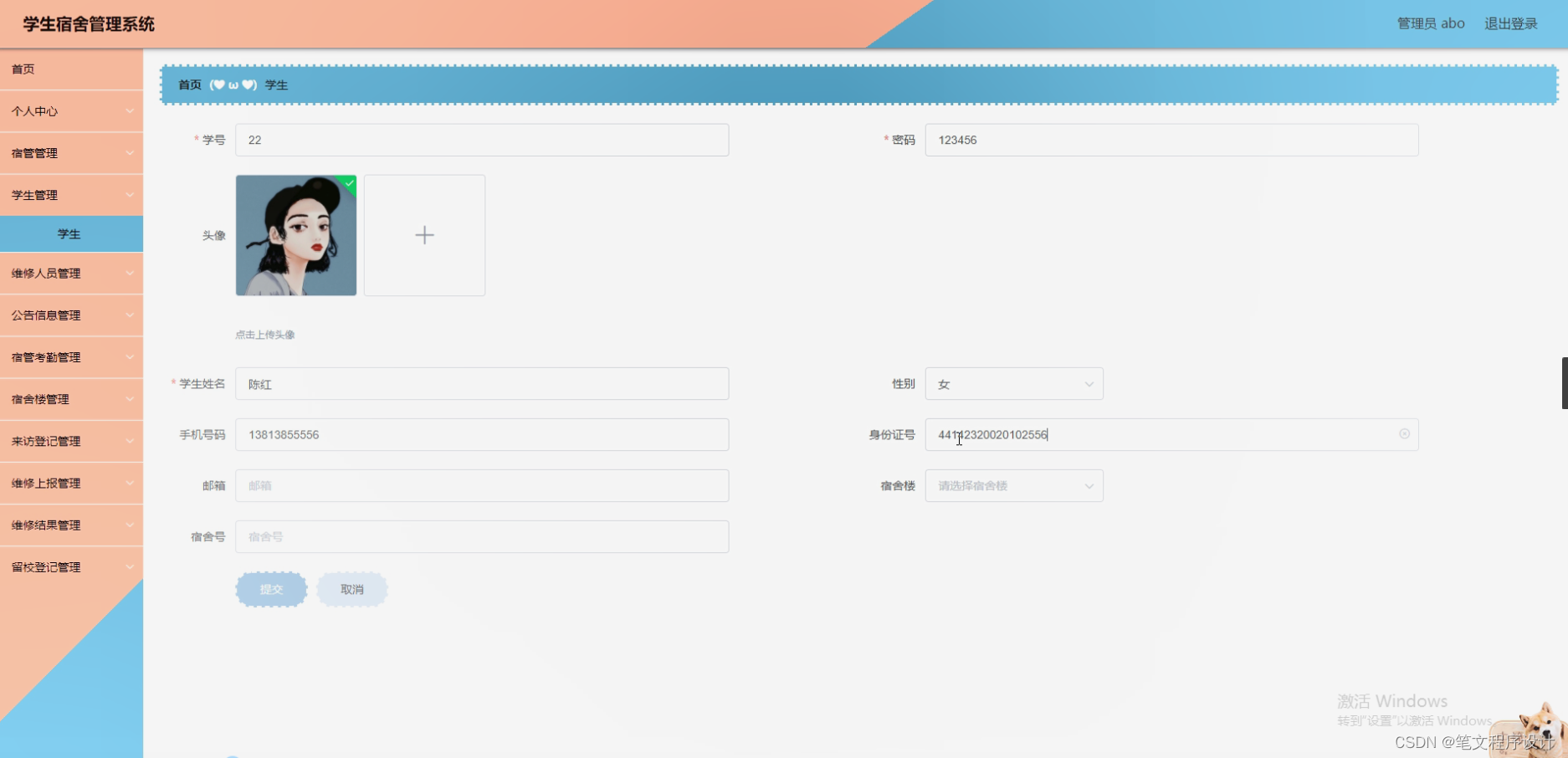Select the highlighted 学生 submenu item
Viewport: 1568px width, 758px height.
(x=71, y=233)
